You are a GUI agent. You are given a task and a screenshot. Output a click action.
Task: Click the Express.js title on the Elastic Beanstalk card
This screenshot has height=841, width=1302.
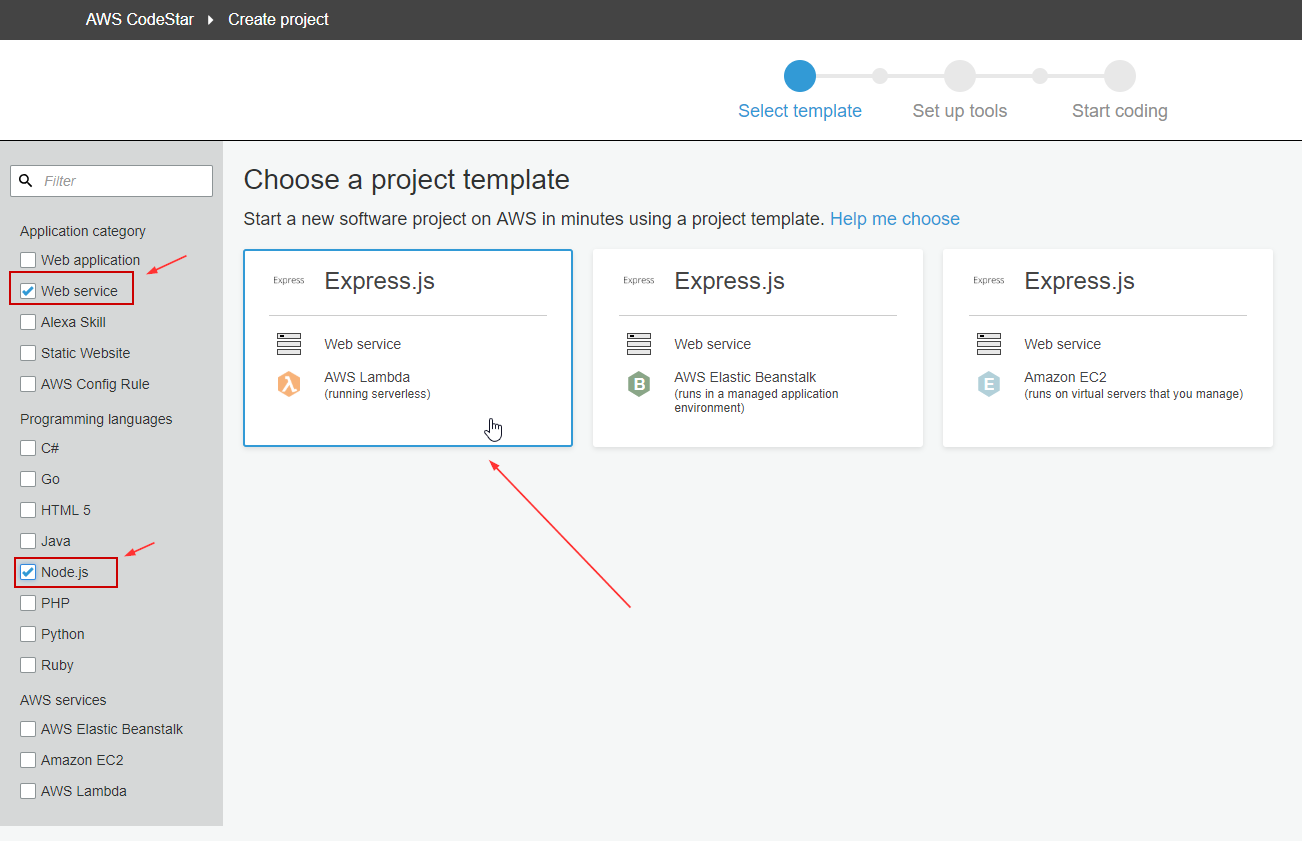pyautogui.click(x=730, y=281)
